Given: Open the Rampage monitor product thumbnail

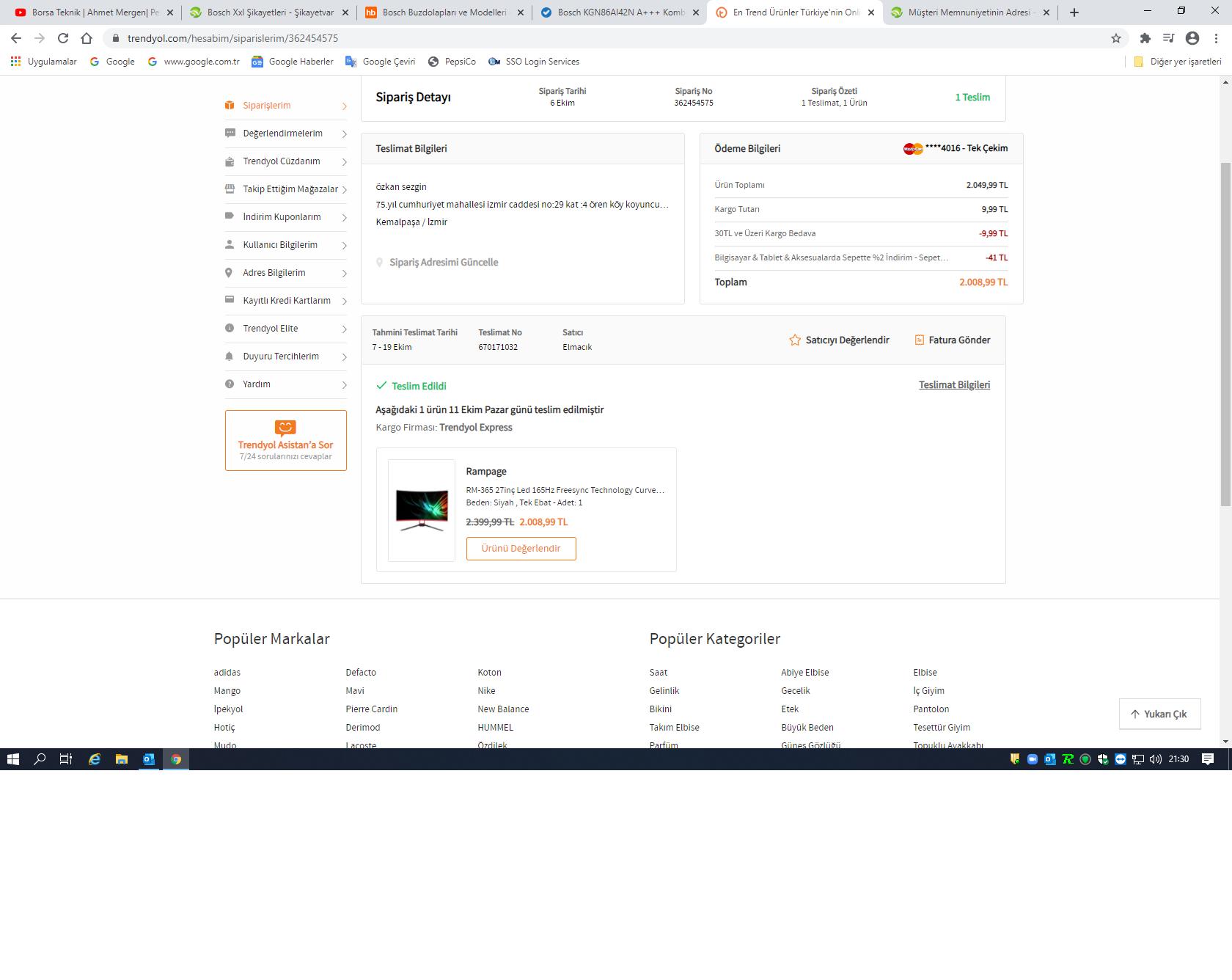Looking at the screenshot, I should 422,511.
